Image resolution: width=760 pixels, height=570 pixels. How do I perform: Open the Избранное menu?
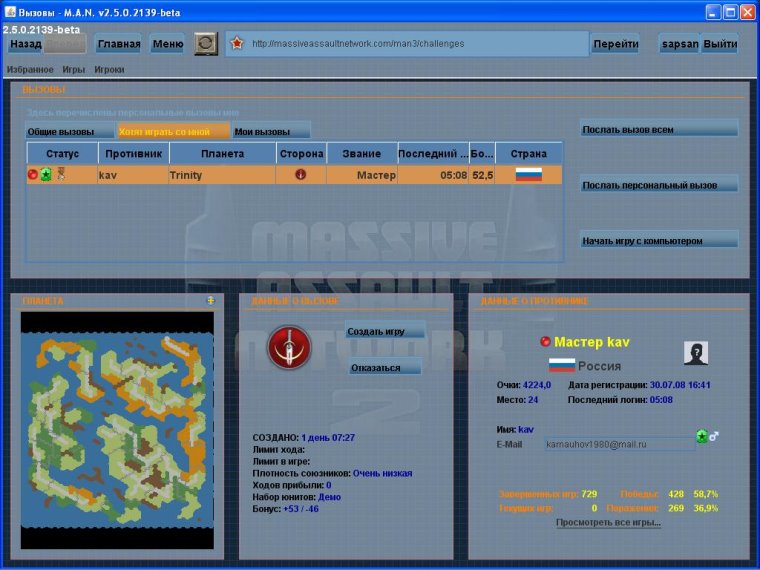coord(30,69)
